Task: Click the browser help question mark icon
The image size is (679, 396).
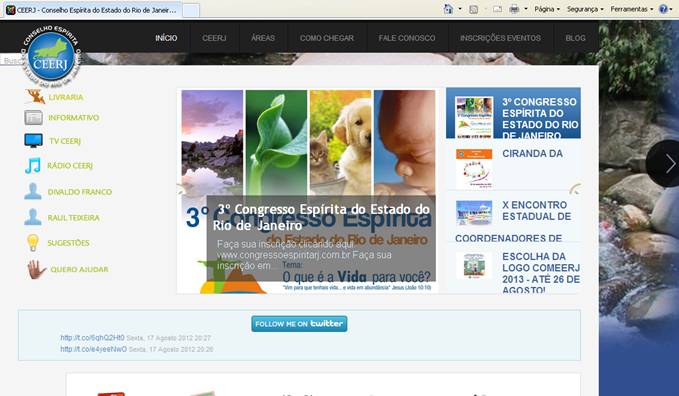Action: [x=663, y=9]
